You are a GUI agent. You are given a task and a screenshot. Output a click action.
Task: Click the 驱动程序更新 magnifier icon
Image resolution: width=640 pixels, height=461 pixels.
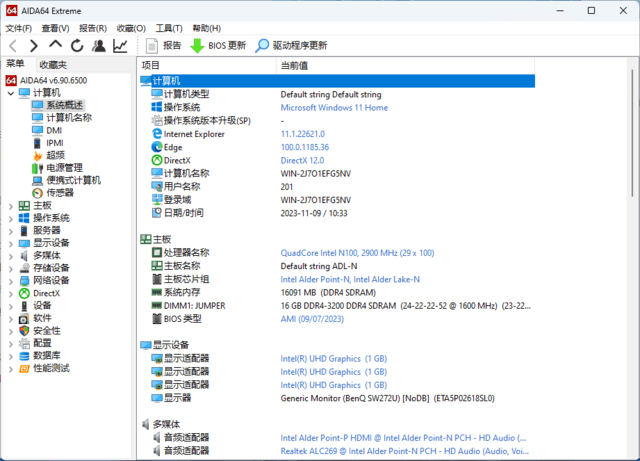click(263, 46)
